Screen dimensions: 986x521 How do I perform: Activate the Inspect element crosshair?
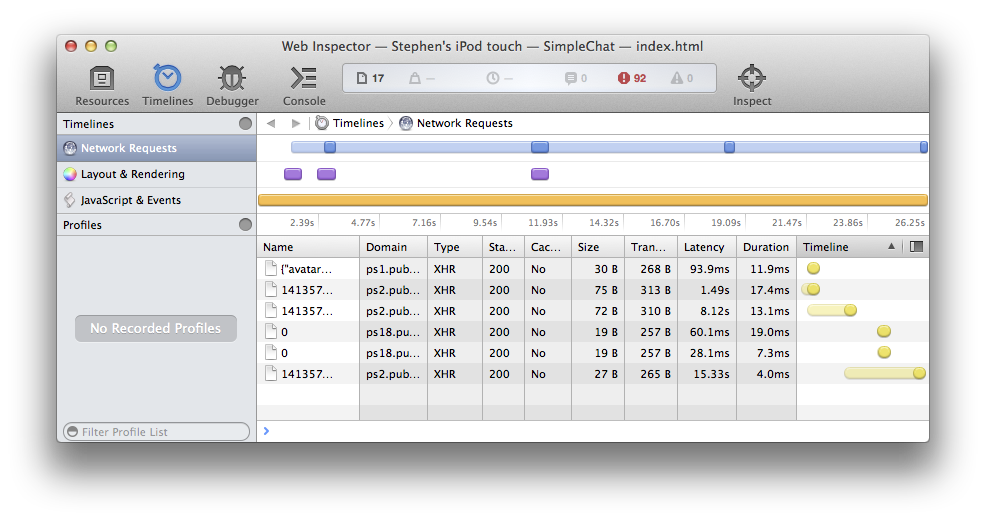click(752, 85)
